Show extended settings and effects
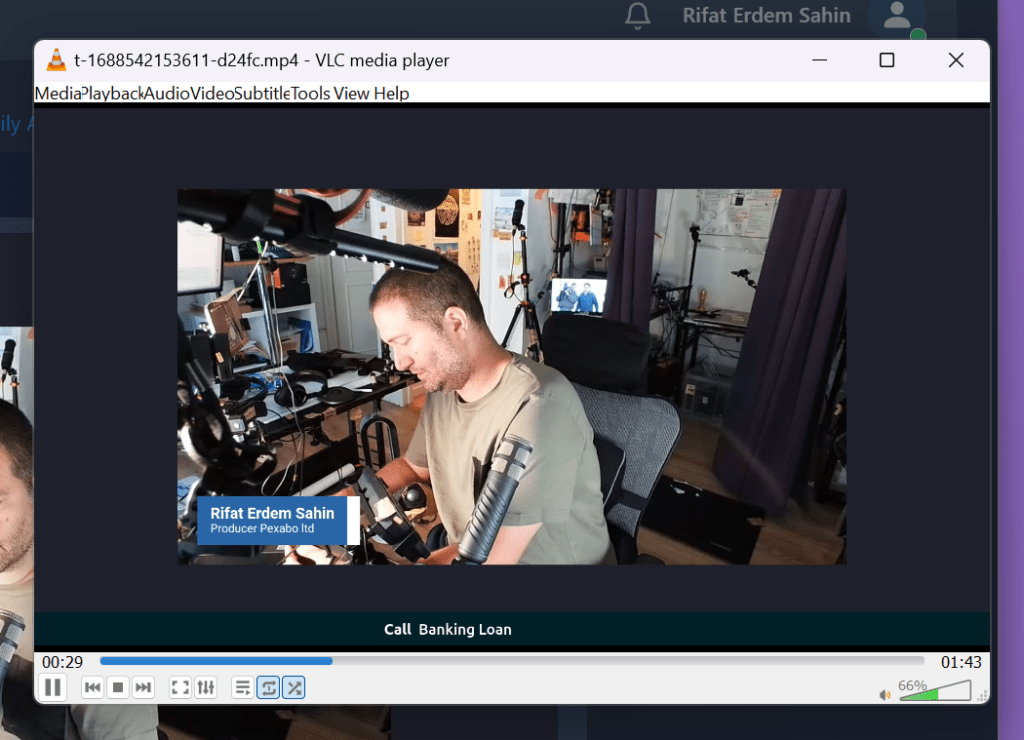The width and height of the screenshot is (1024, 740). [x=206, y=687]
